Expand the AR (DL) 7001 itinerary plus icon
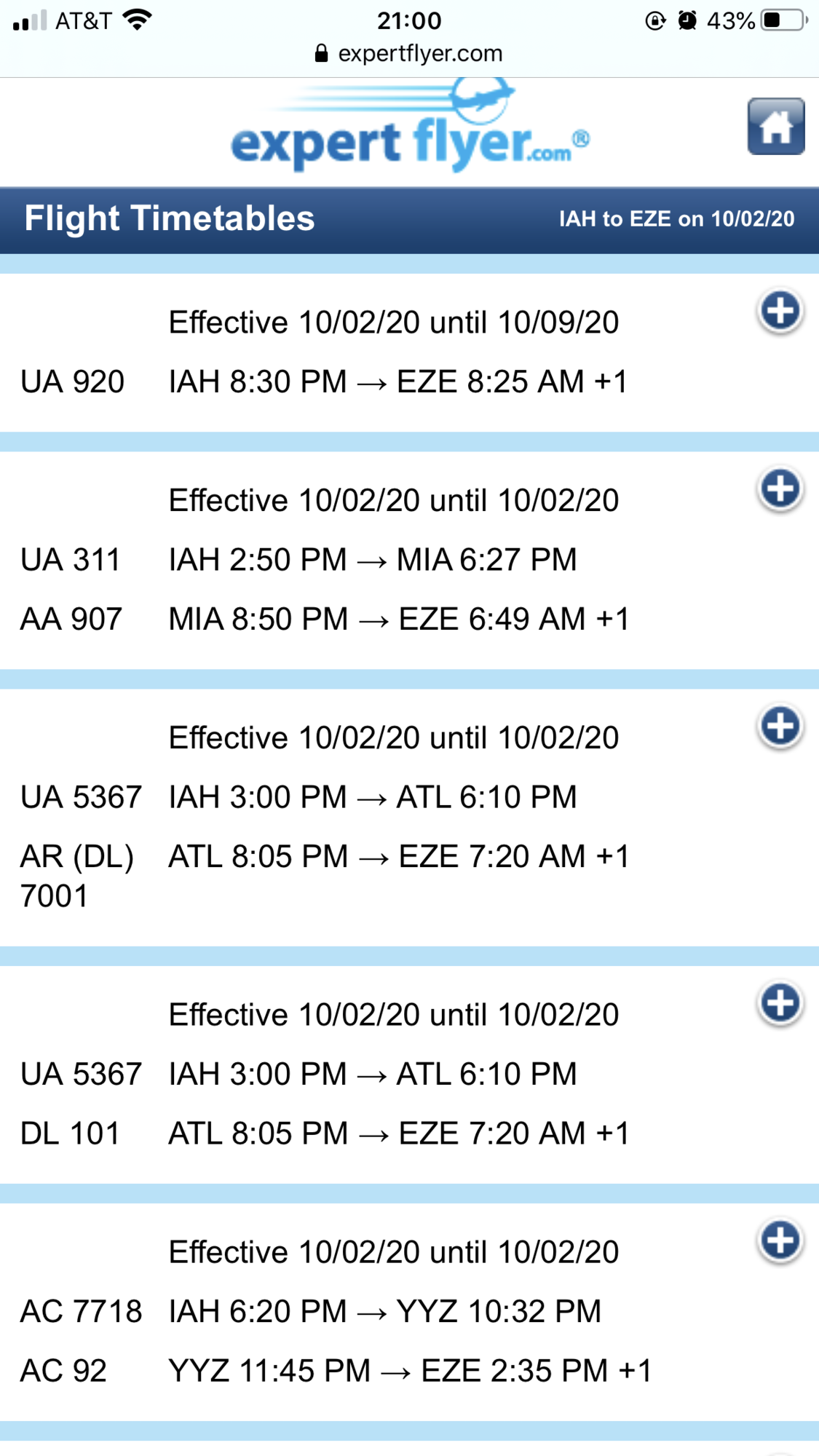Screen dimensions: 819x1456 click(x=780, y=727)
